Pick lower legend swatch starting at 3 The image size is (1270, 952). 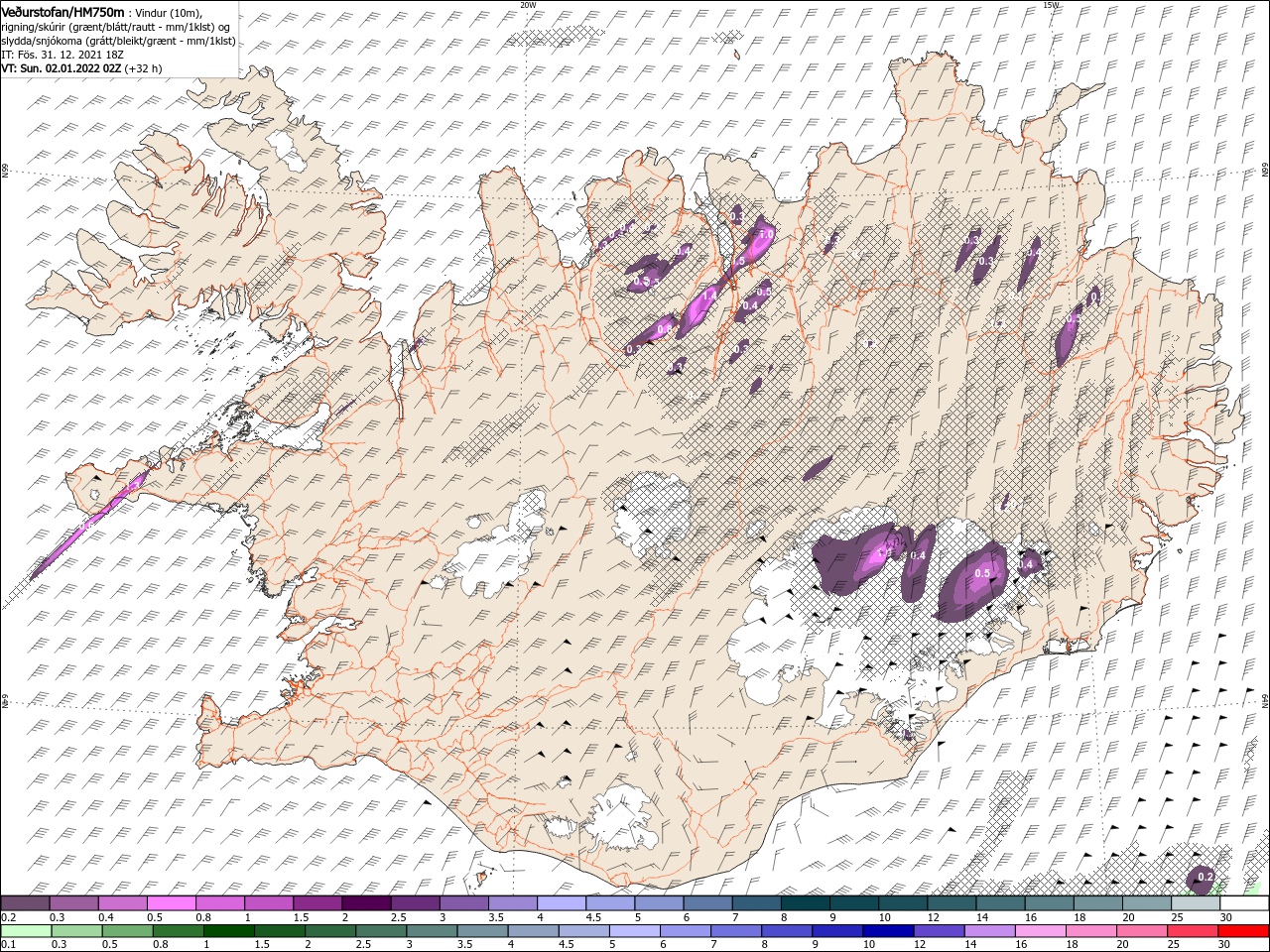click(x=432, y=931)
